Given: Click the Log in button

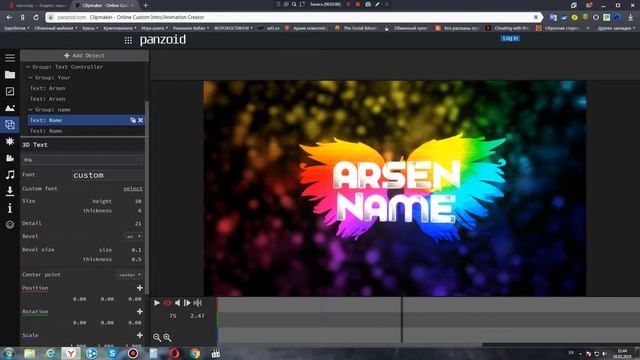Looking at the screenshot, I should point(510,38).
